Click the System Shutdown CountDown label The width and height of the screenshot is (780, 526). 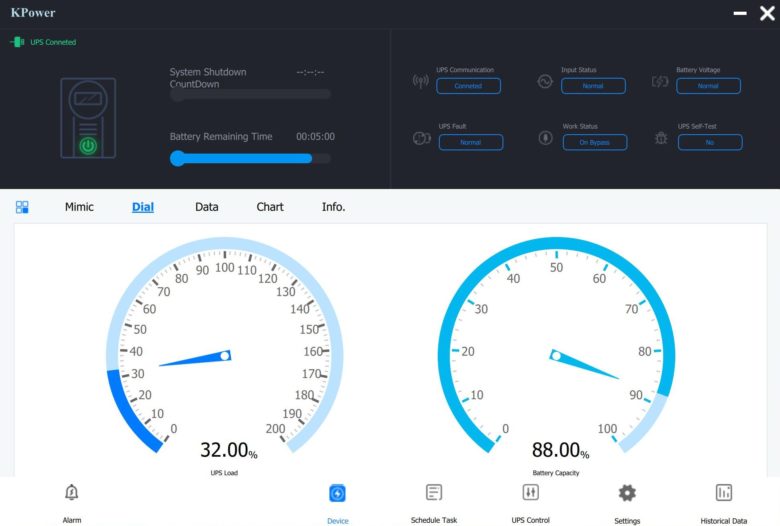pos(208,78)
